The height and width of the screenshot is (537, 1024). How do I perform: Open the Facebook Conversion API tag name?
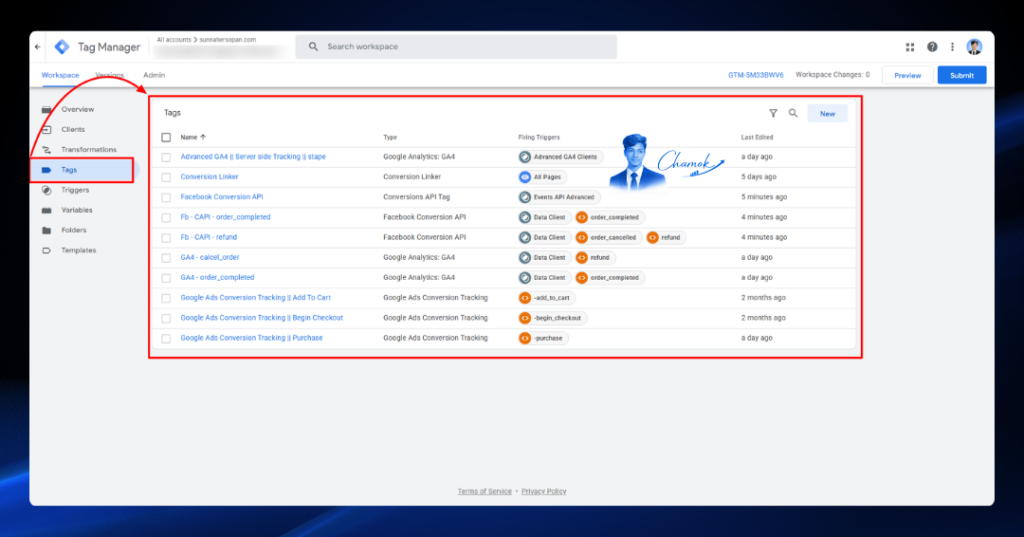[221, 197]
